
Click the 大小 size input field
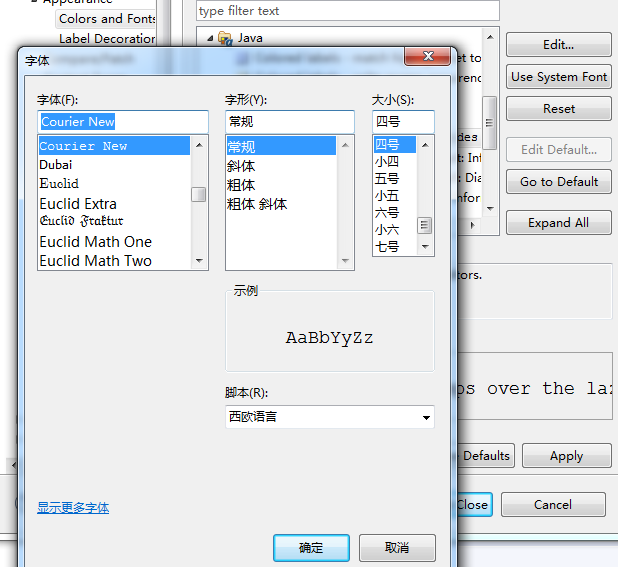point(403,122)
